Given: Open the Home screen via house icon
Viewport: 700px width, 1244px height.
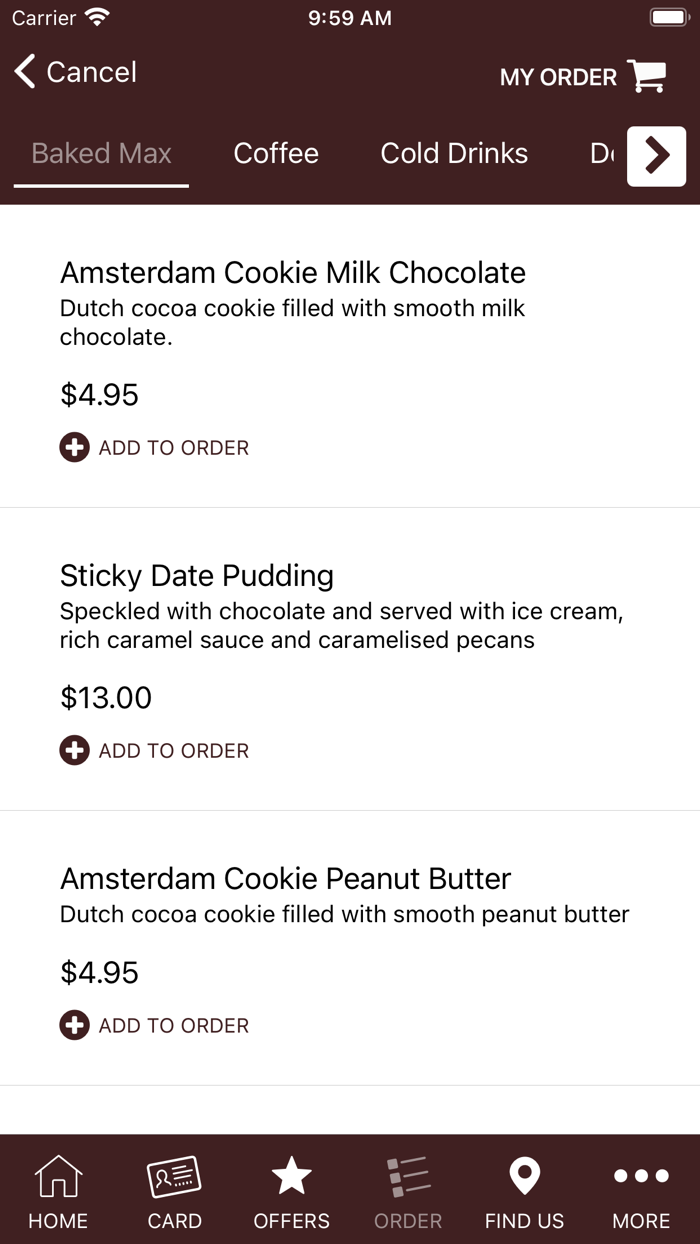Looking at the screenshot, I should click(57, 1188).
